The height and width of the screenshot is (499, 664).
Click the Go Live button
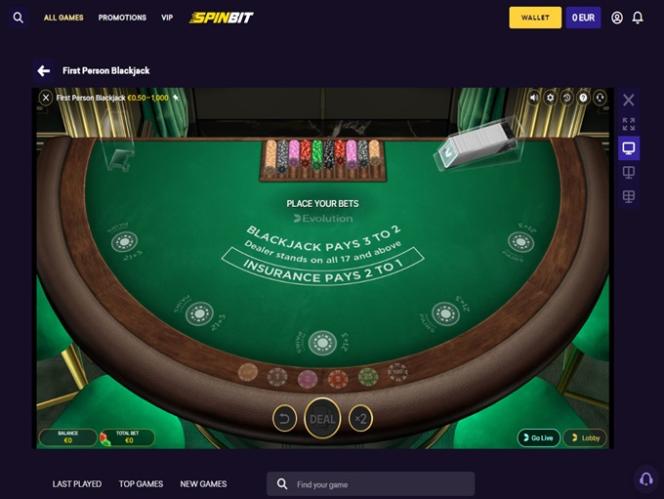(539, 438)
